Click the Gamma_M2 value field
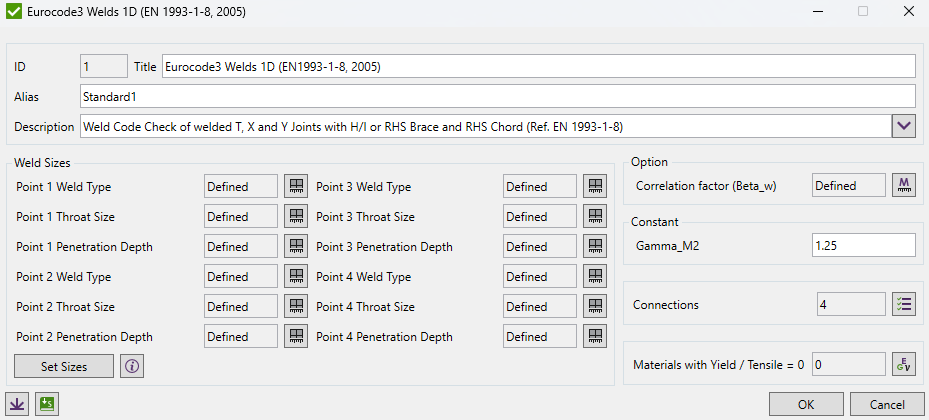The image size is (929, 420). [x=863, y=245]
